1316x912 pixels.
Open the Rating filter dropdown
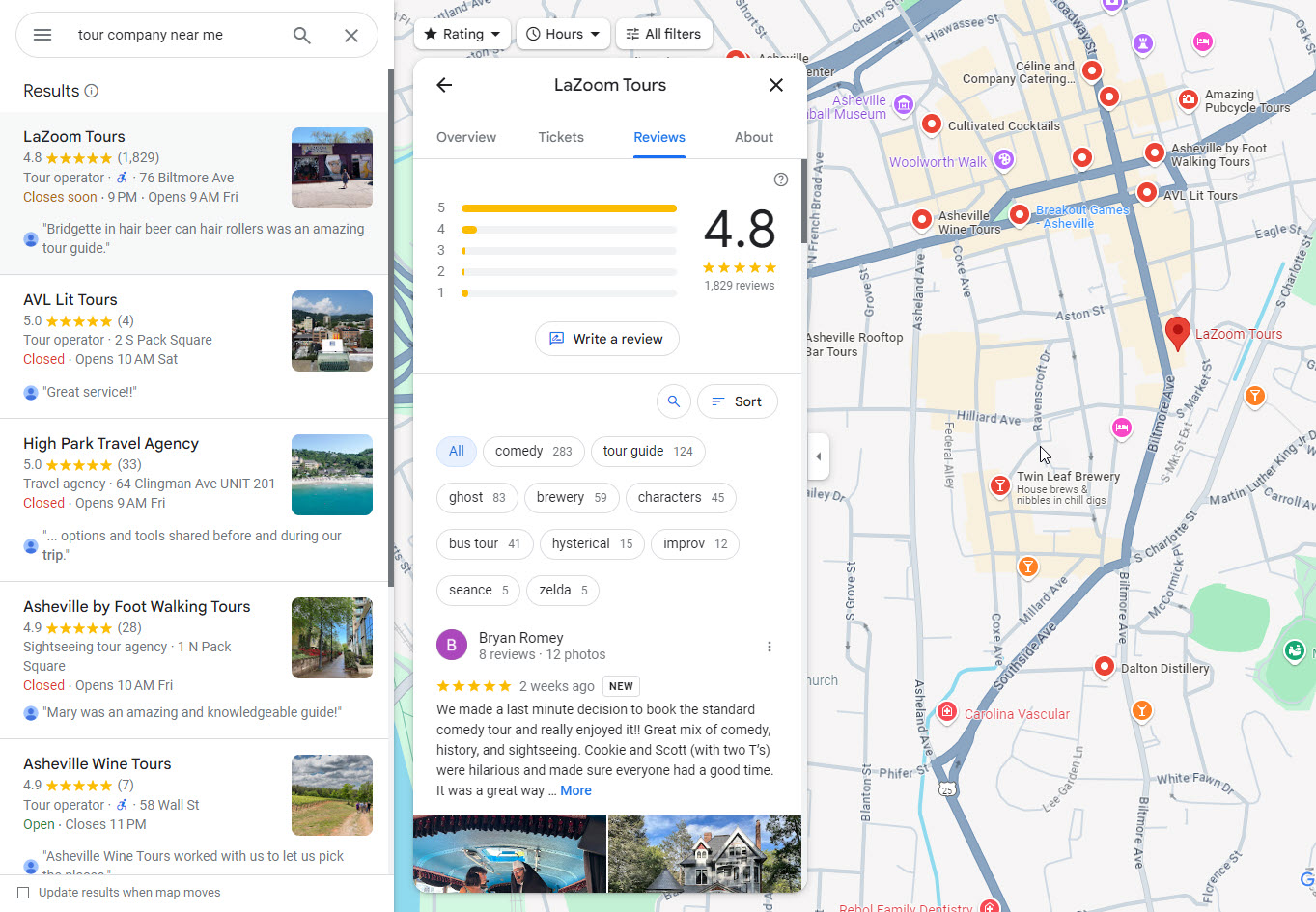462,34
